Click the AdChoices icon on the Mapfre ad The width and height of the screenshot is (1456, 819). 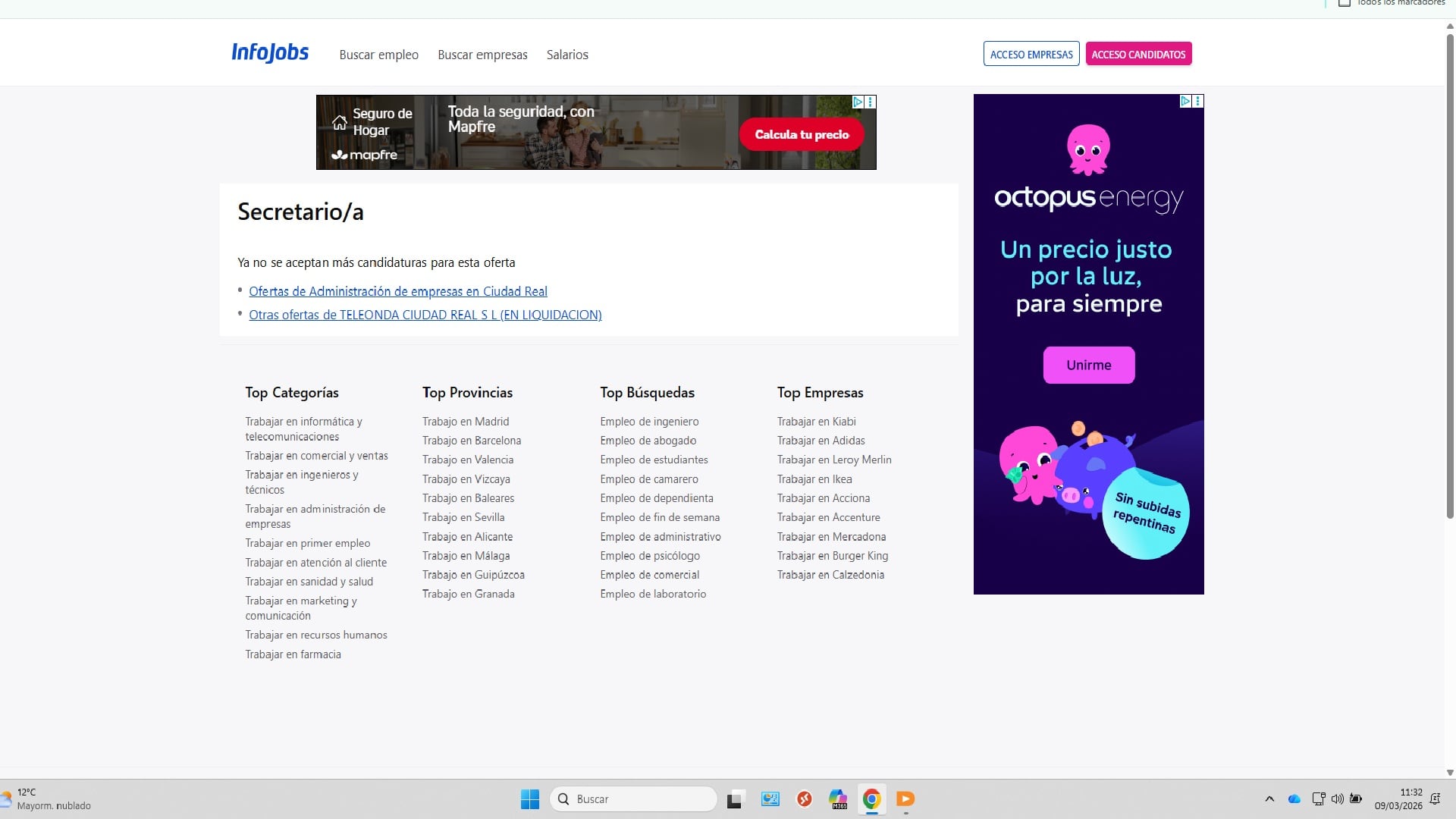[858, 102]
